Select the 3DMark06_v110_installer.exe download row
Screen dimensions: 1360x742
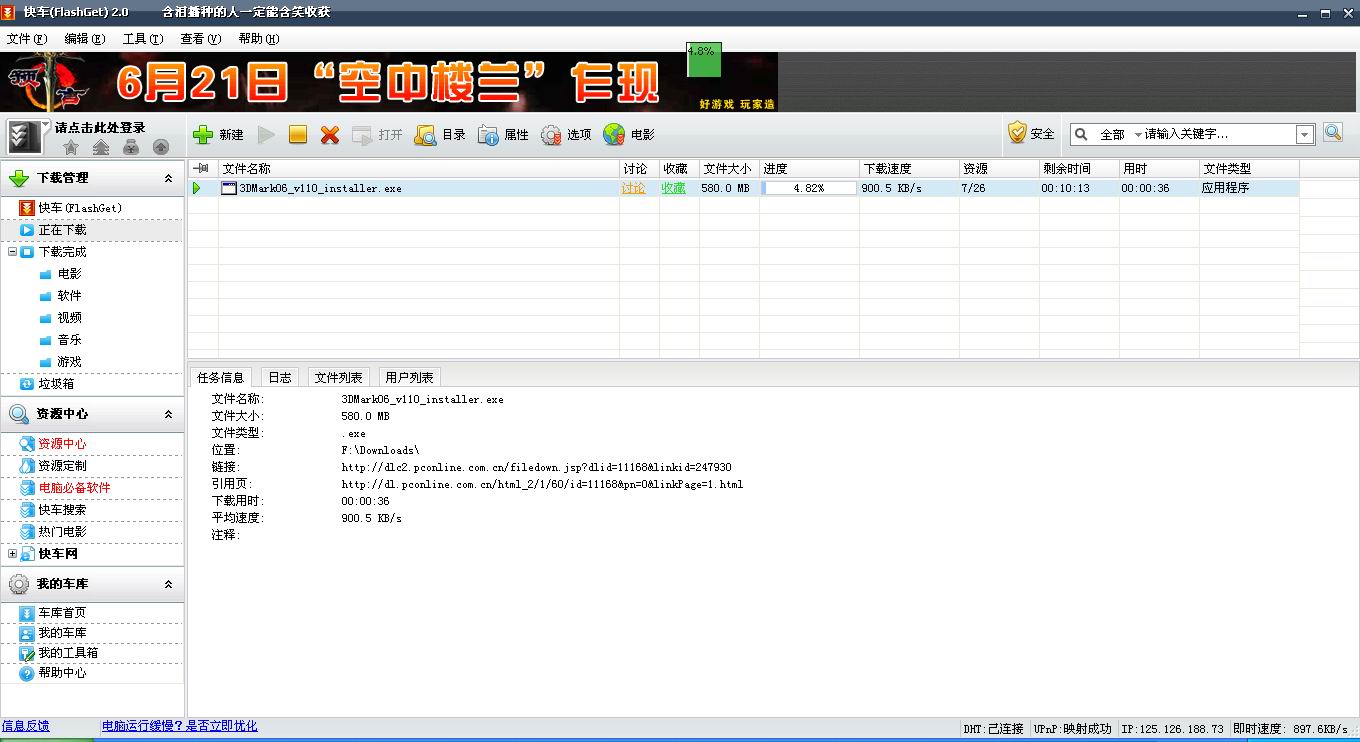(744, 188)
